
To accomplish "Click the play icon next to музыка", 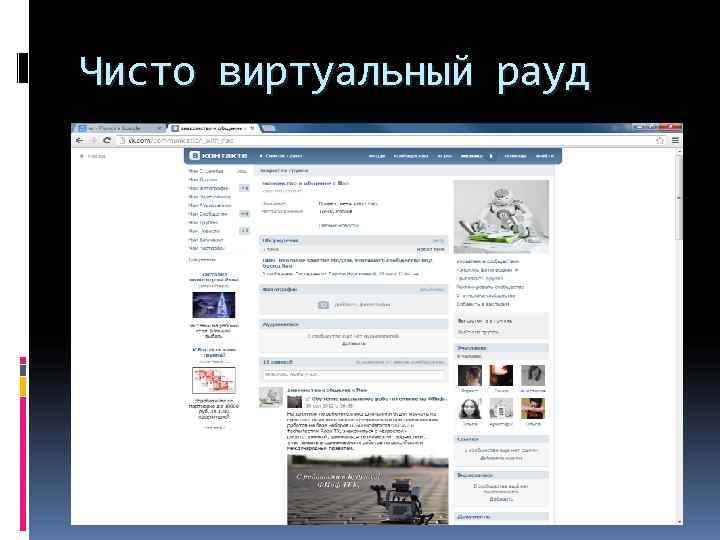I will pyautogui.click(x=491, y=156).
